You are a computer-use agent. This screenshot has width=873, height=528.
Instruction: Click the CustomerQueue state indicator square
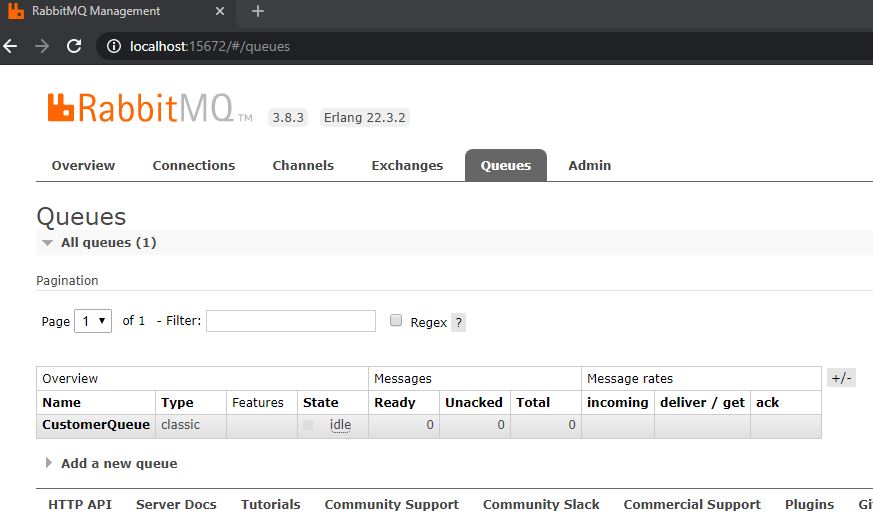[308, 425]
